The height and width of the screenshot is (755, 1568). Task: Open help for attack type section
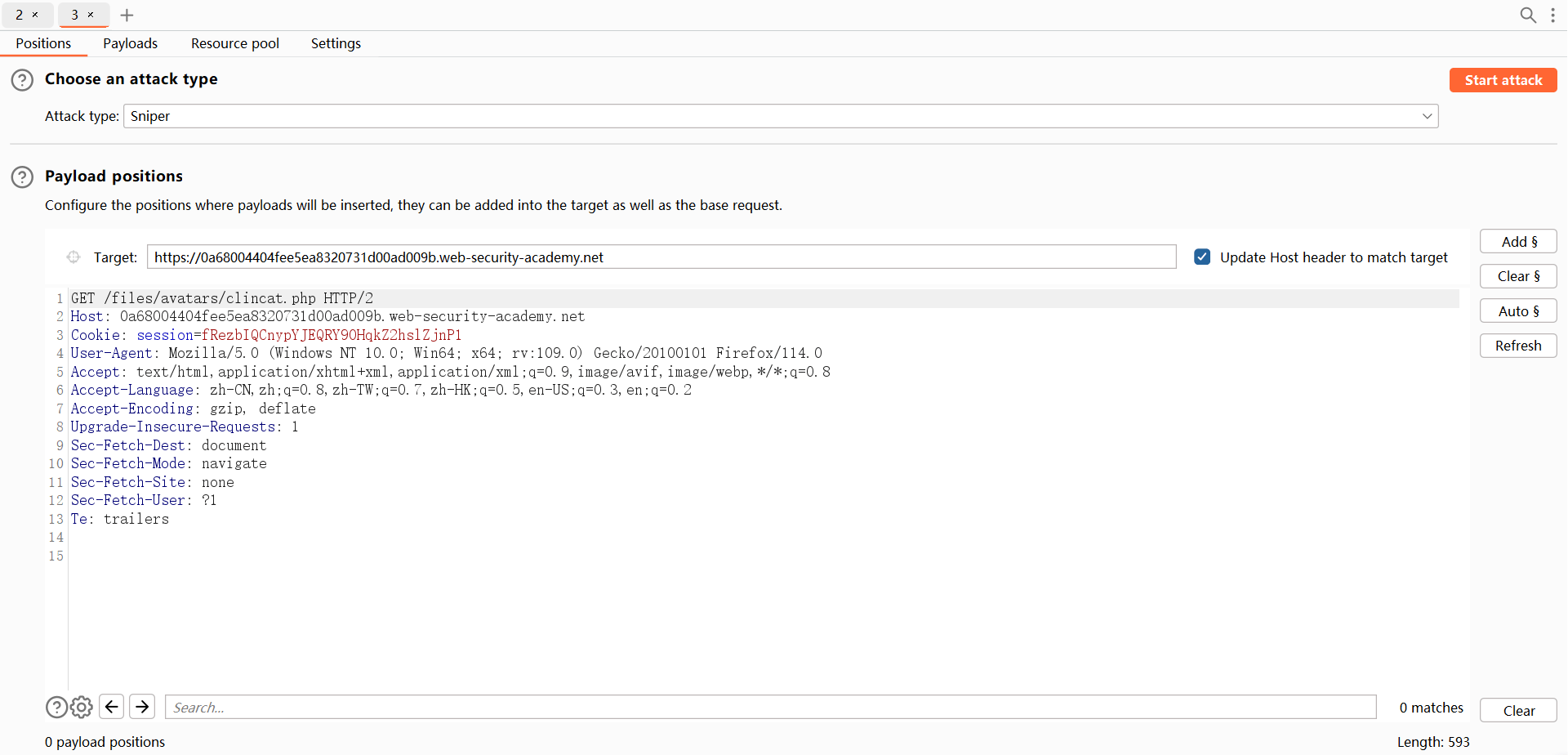[x=22, y=80]
